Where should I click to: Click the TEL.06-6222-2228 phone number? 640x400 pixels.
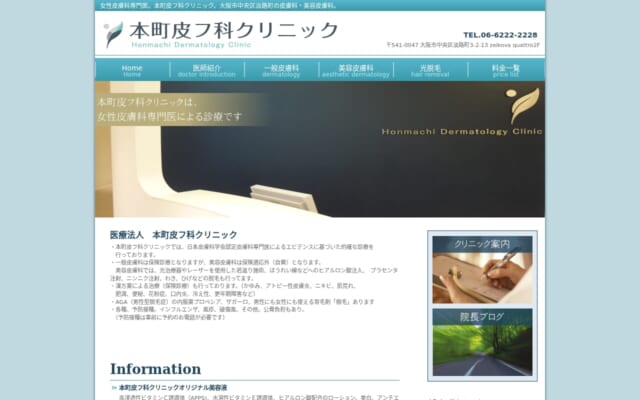(x=500, y=35)
